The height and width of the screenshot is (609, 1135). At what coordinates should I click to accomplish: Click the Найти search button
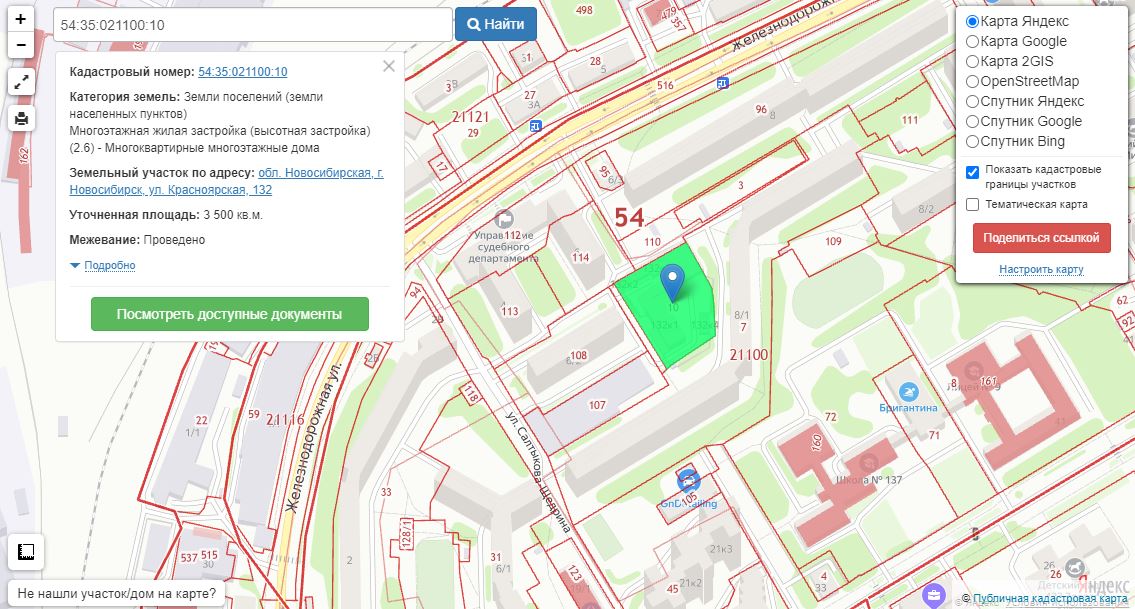pos(496,25)
